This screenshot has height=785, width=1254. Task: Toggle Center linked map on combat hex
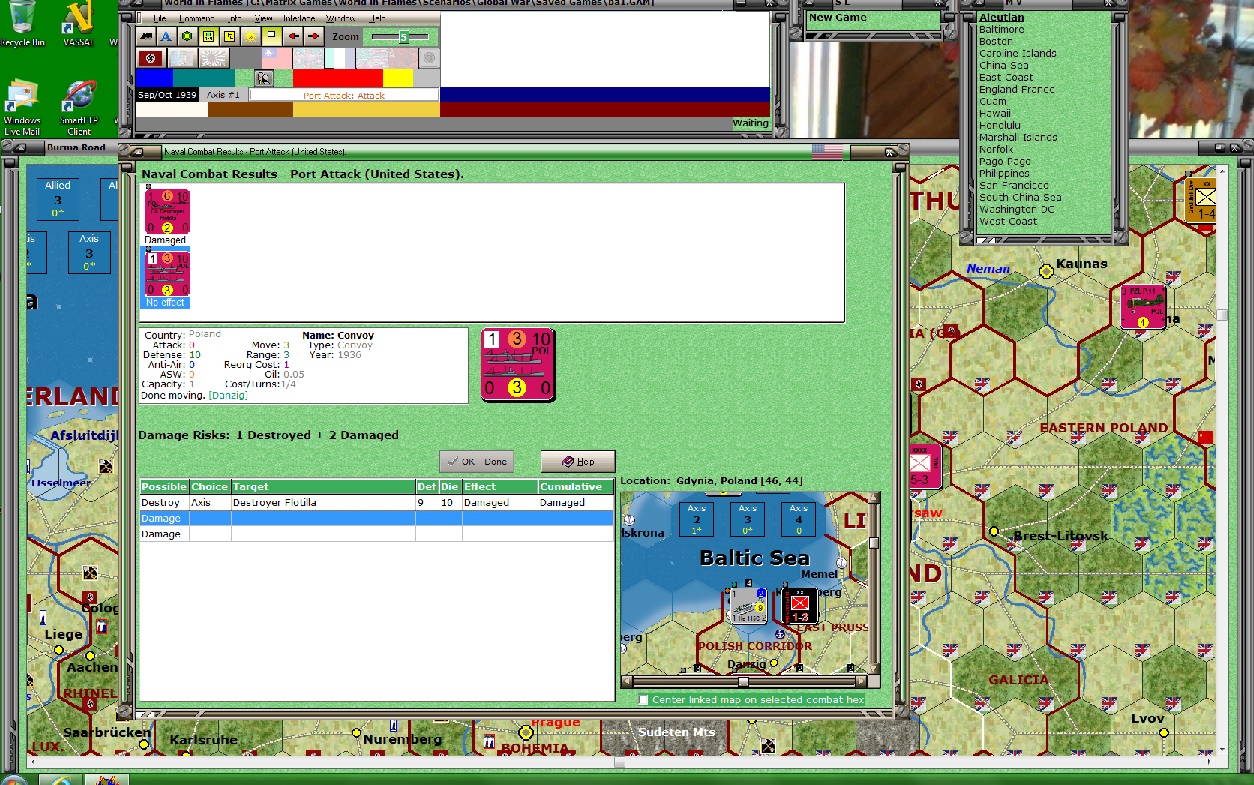tap(643, 700)
